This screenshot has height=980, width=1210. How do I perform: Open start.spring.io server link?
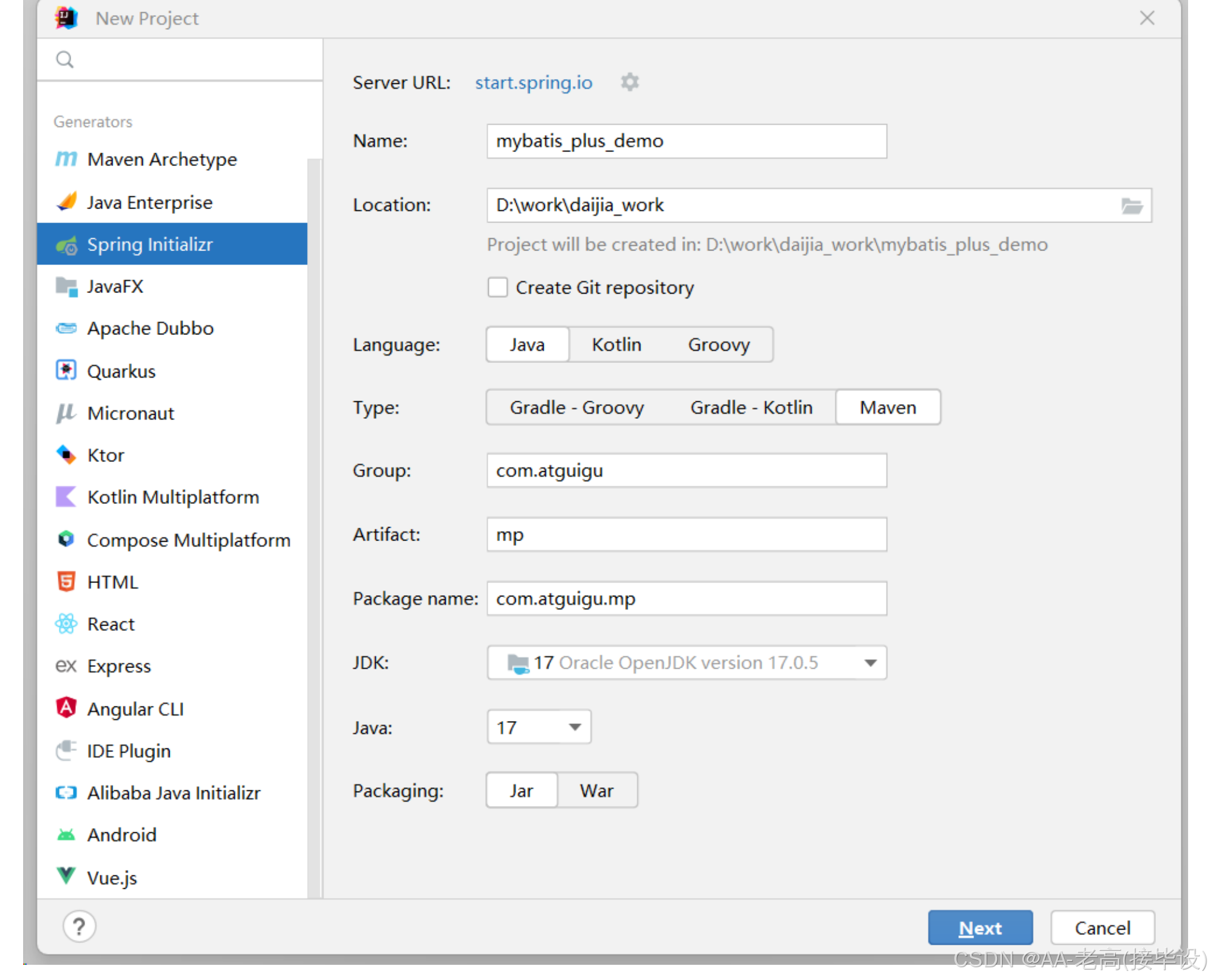[533, 82]
